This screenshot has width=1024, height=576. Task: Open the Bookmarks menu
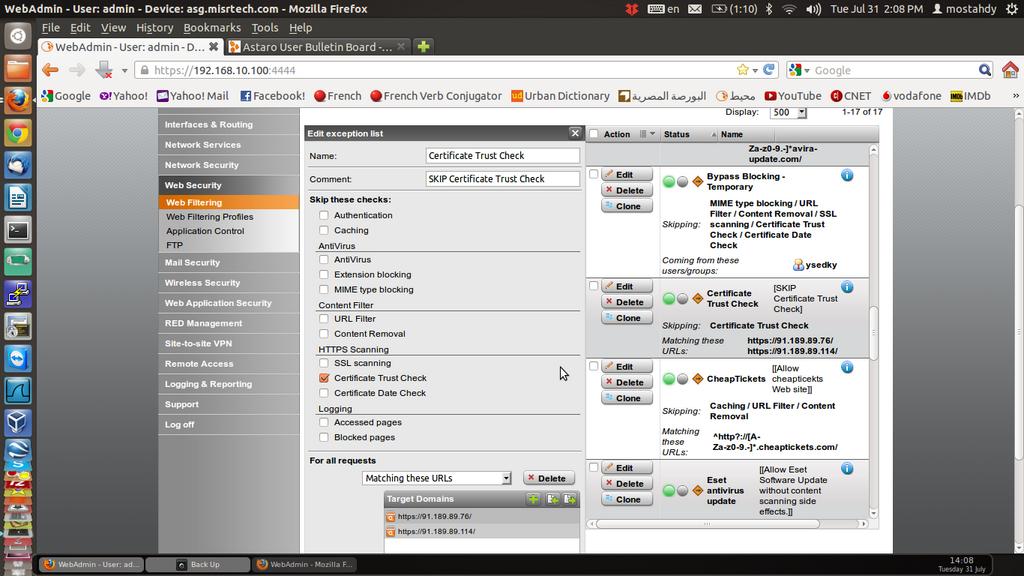pos(211,28)
